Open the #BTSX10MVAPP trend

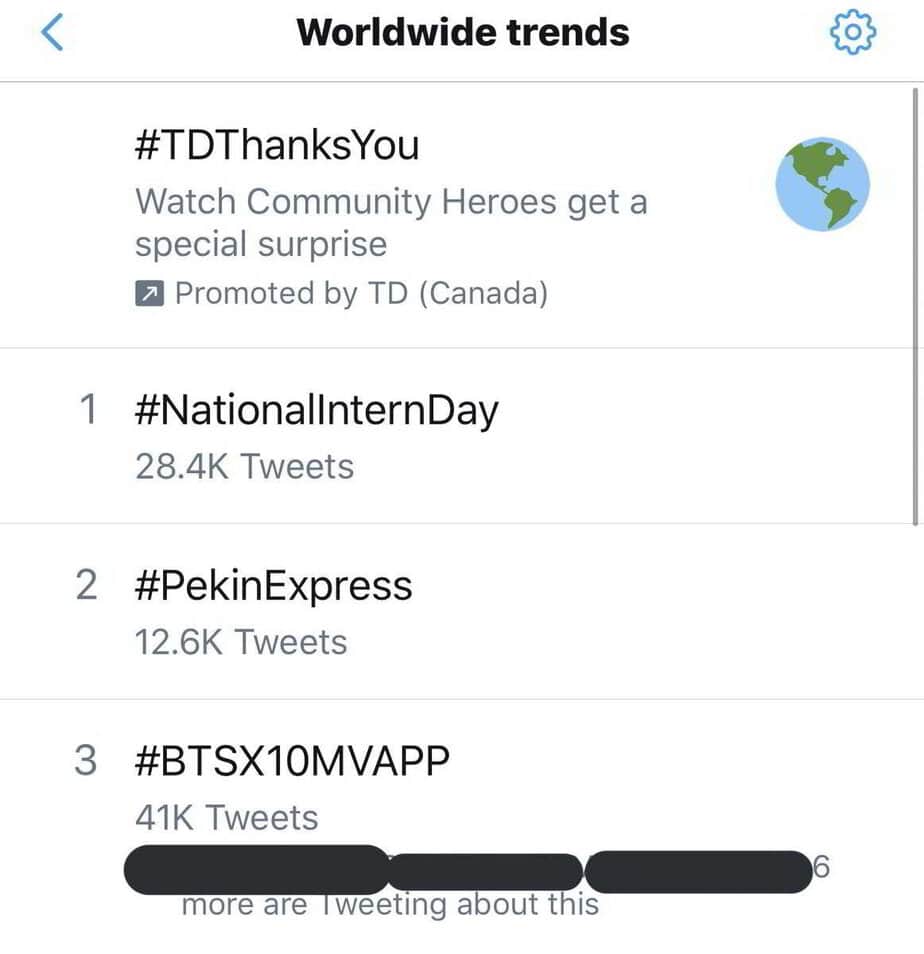(291, 762)
